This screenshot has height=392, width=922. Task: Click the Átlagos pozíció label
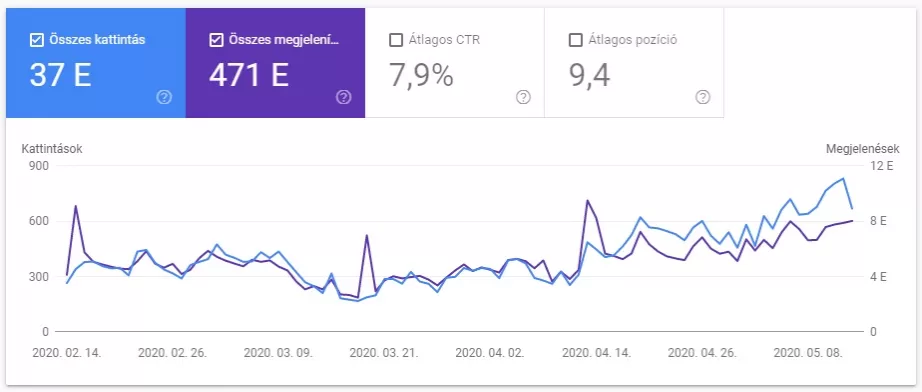coord(633,40)
